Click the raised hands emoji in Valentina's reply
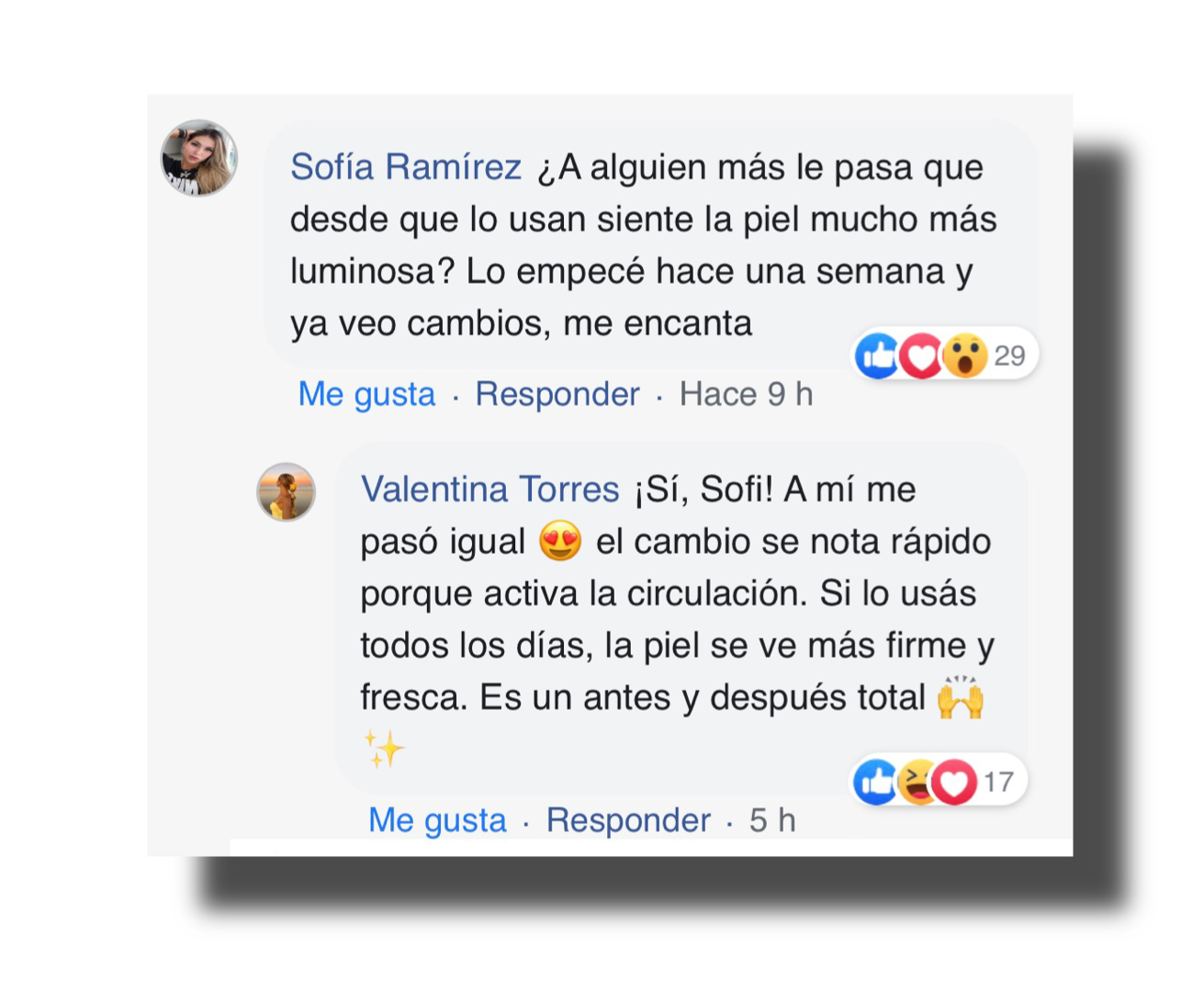The height and width of the screenshot is (992, 1204). point(961,697)
